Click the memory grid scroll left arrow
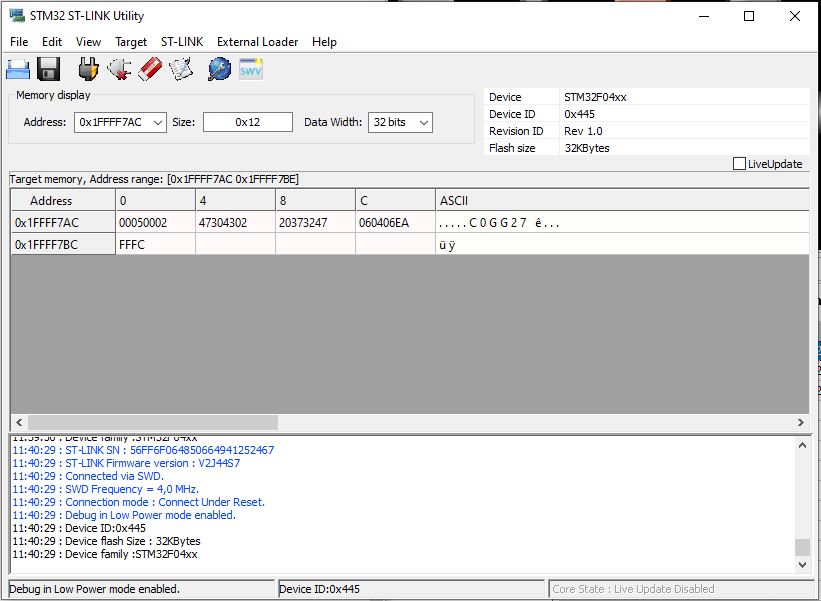Viewport: 821px width, 601px height. 19,422
